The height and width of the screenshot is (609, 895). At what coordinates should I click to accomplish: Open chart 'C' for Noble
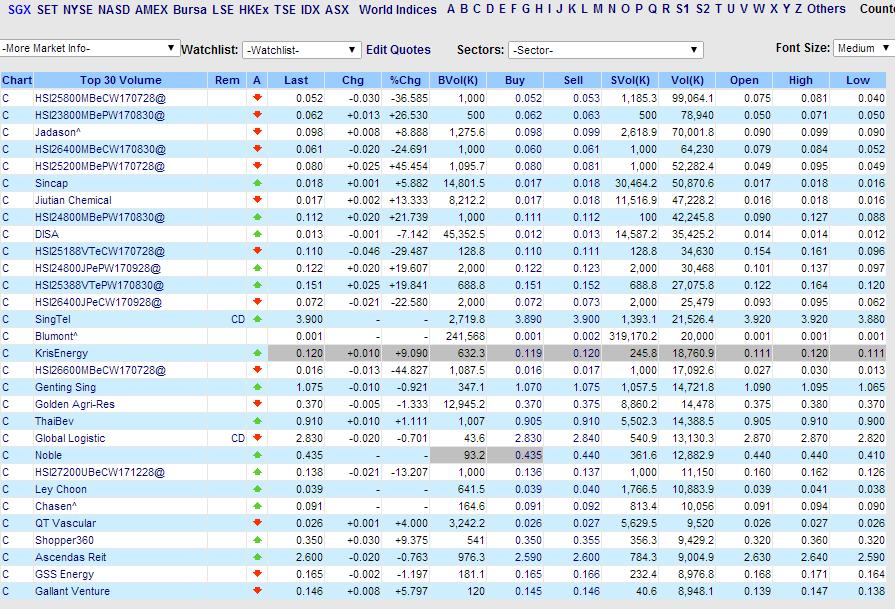point(6,455)
